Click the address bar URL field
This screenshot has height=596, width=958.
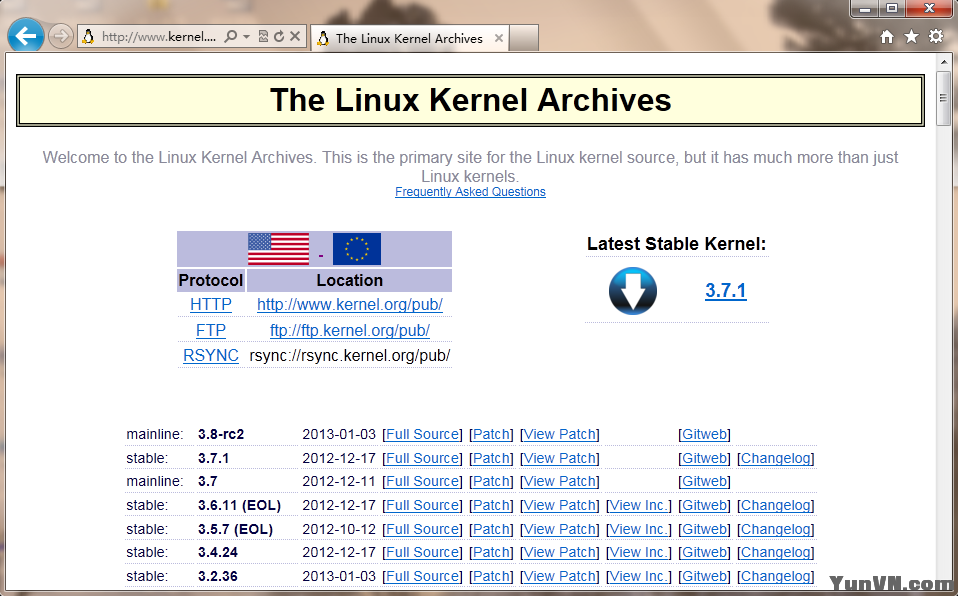pyautogui.click(x=159, y=37)
